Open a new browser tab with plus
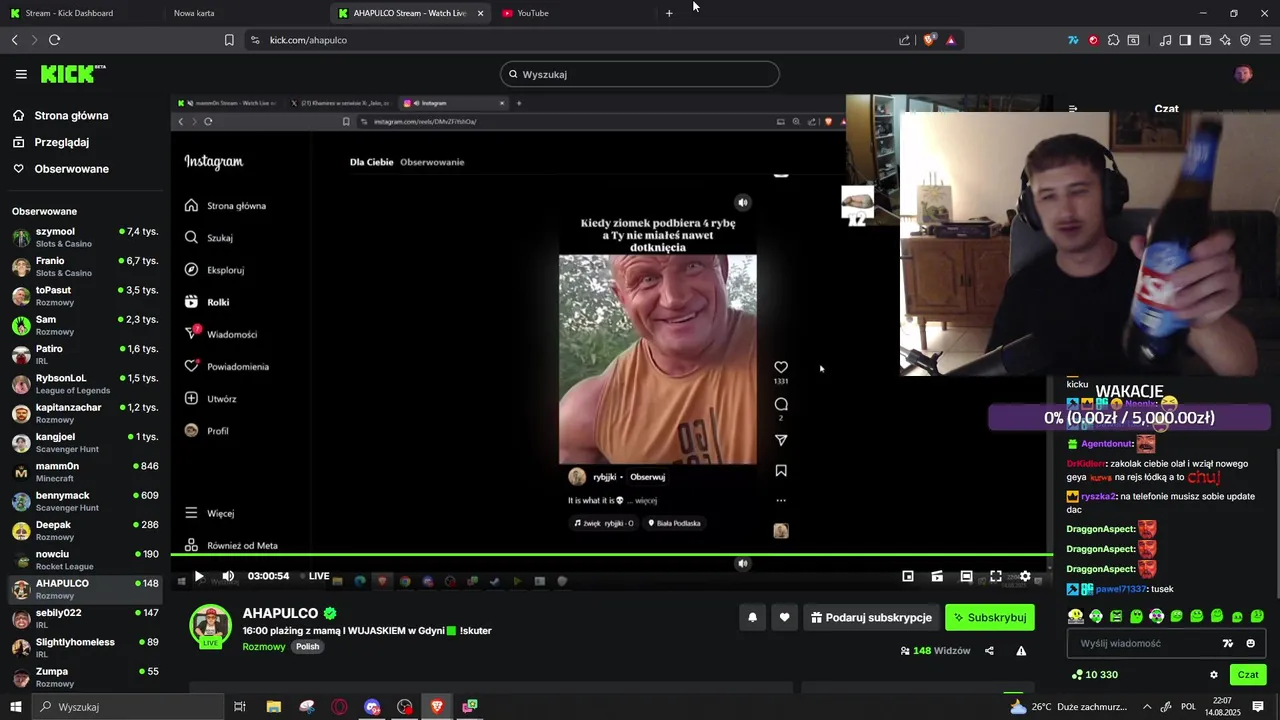This screenshot has width=1280, height=720. (669, 13)
